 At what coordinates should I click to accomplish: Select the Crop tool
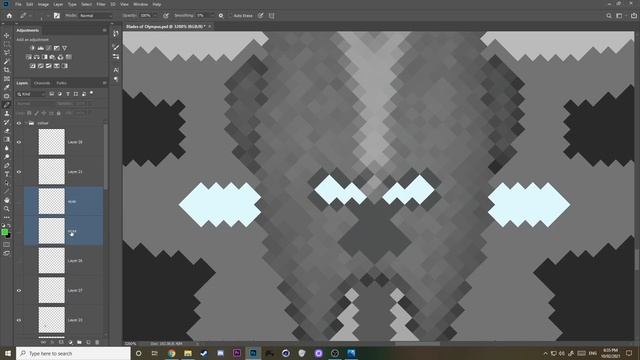tap(7, 70)
